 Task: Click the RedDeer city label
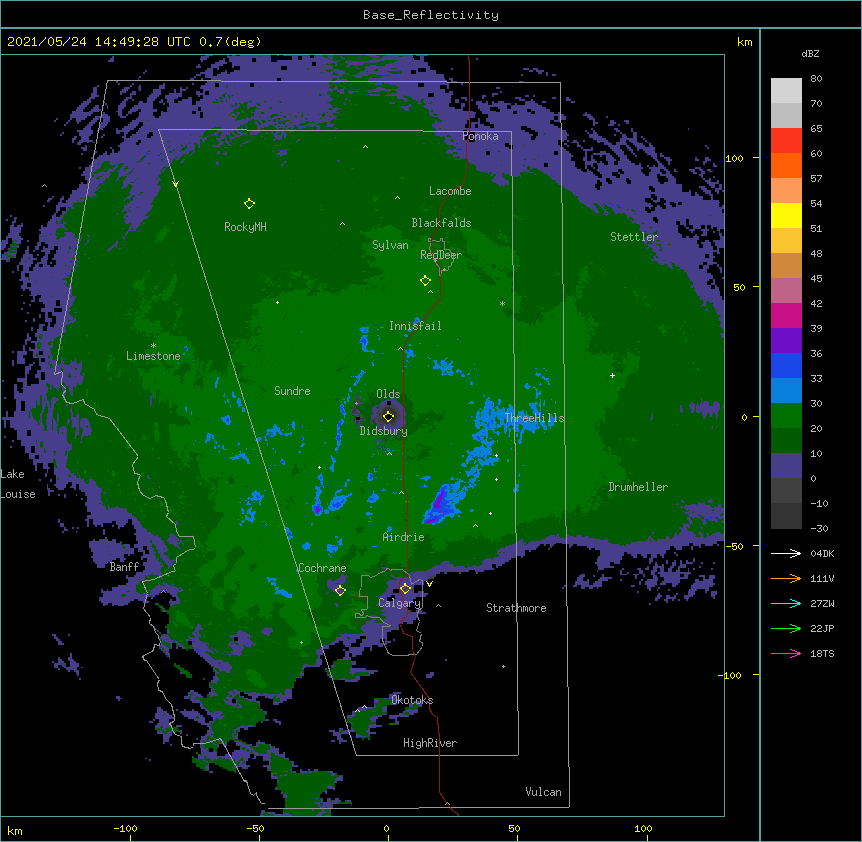[x=441, y=255]
